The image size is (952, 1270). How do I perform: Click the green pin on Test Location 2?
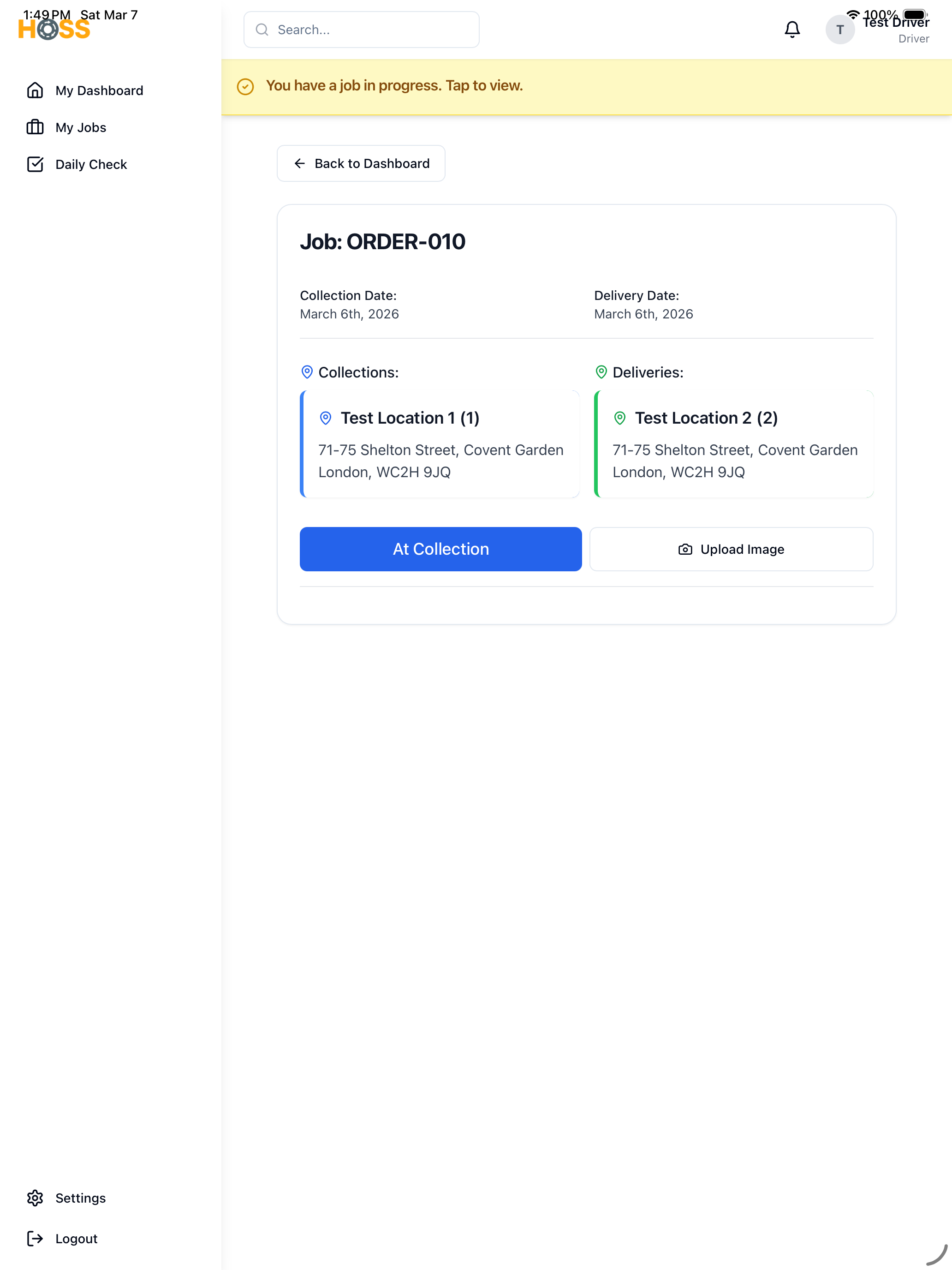(x=620, y=418)
